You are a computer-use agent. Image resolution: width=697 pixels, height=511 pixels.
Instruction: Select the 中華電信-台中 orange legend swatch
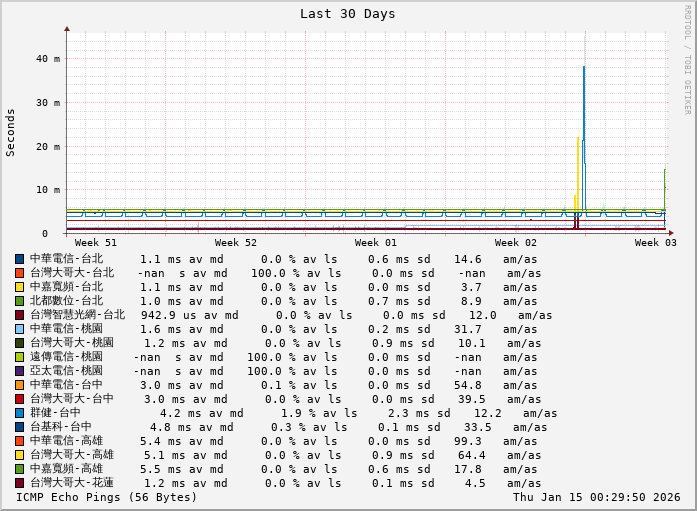pyautogui.click(x=19, y=385)
